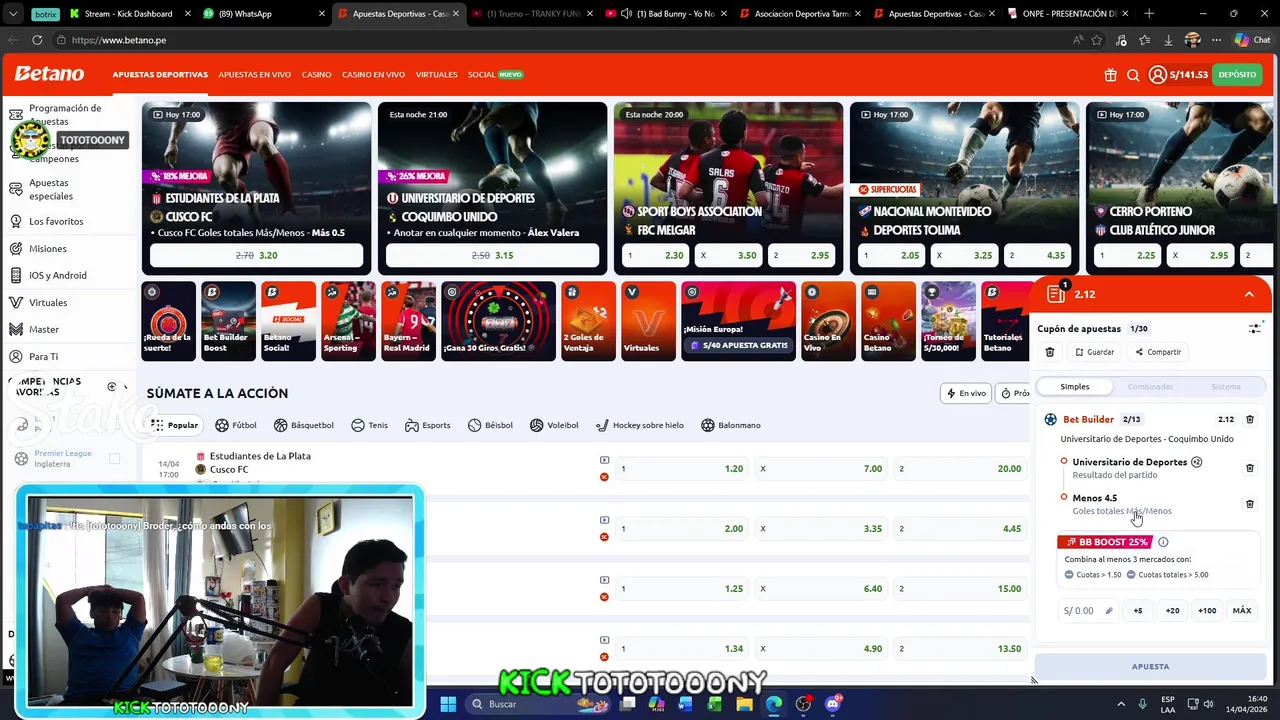This screenshot has width=1280, height=720.
Task: Open Los favoritos in sidebar
Action: pos(55,221)
